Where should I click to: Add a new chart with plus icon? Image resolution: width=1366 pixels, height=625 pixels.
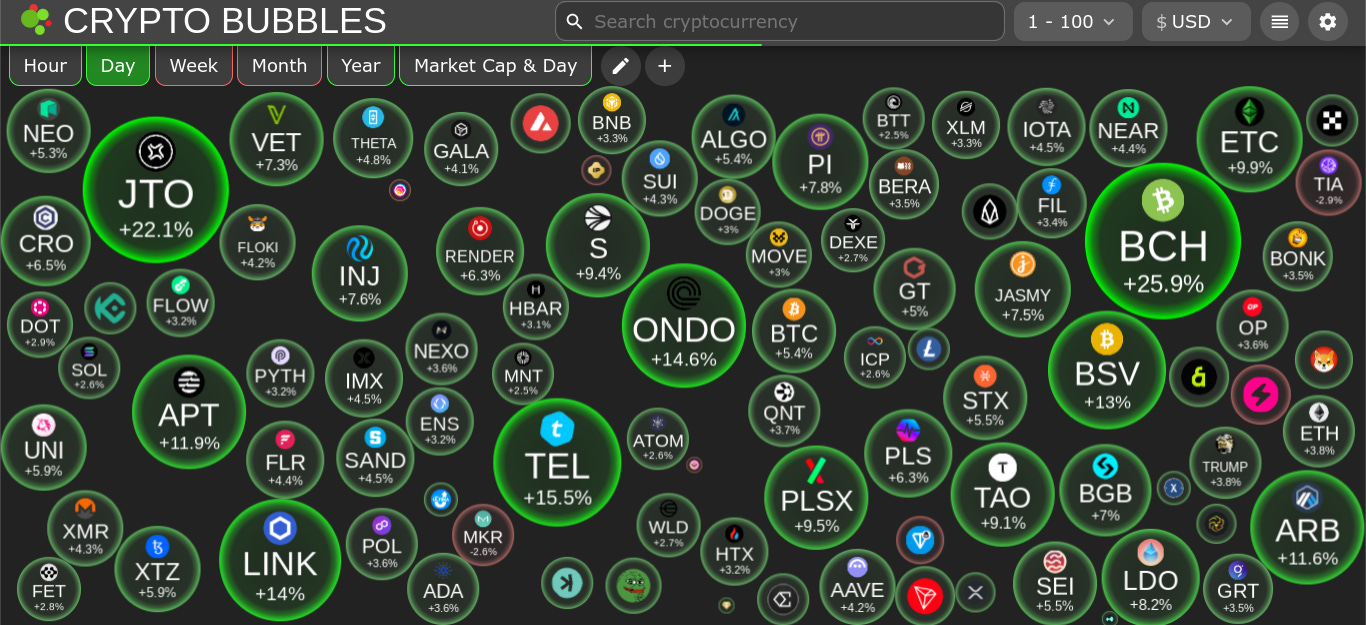click(x=665, y=66)
